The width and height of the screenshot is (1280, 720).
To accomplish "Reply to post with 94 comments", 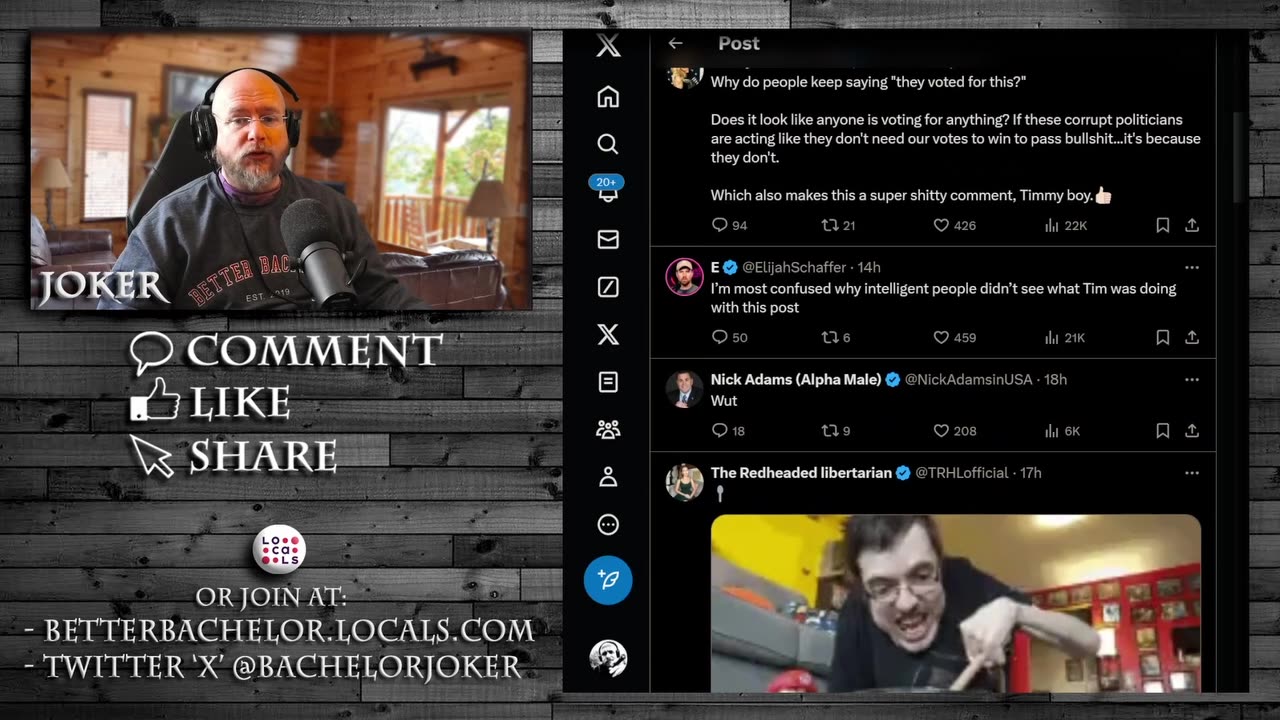I will (729, 226).
